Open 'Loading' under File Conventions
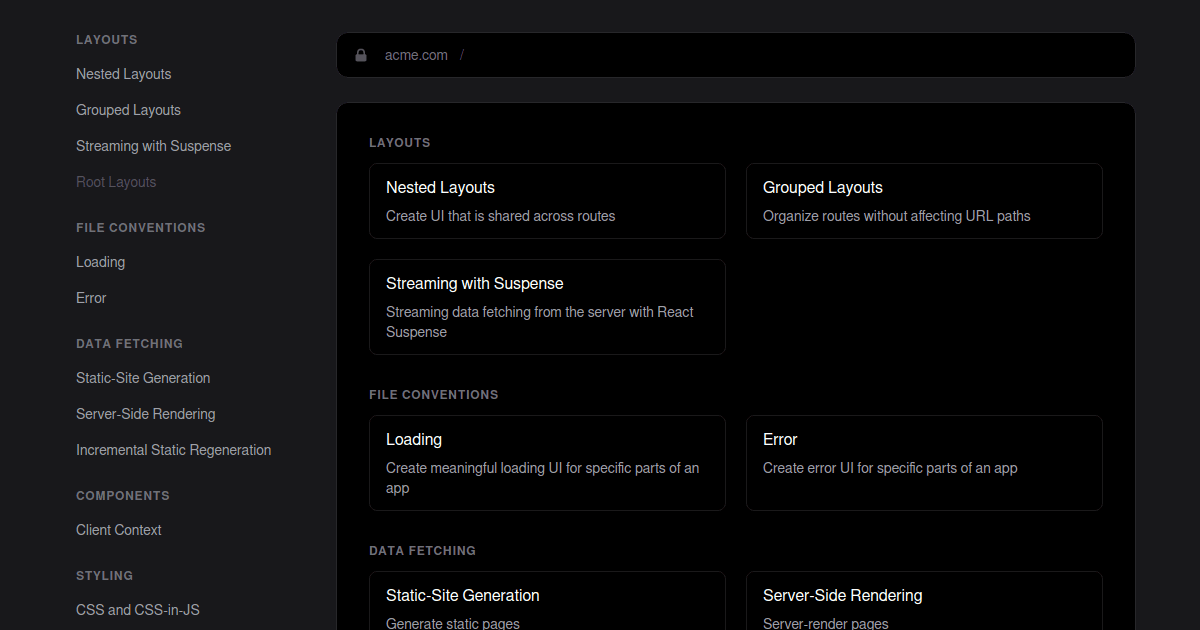 point(100,262)
